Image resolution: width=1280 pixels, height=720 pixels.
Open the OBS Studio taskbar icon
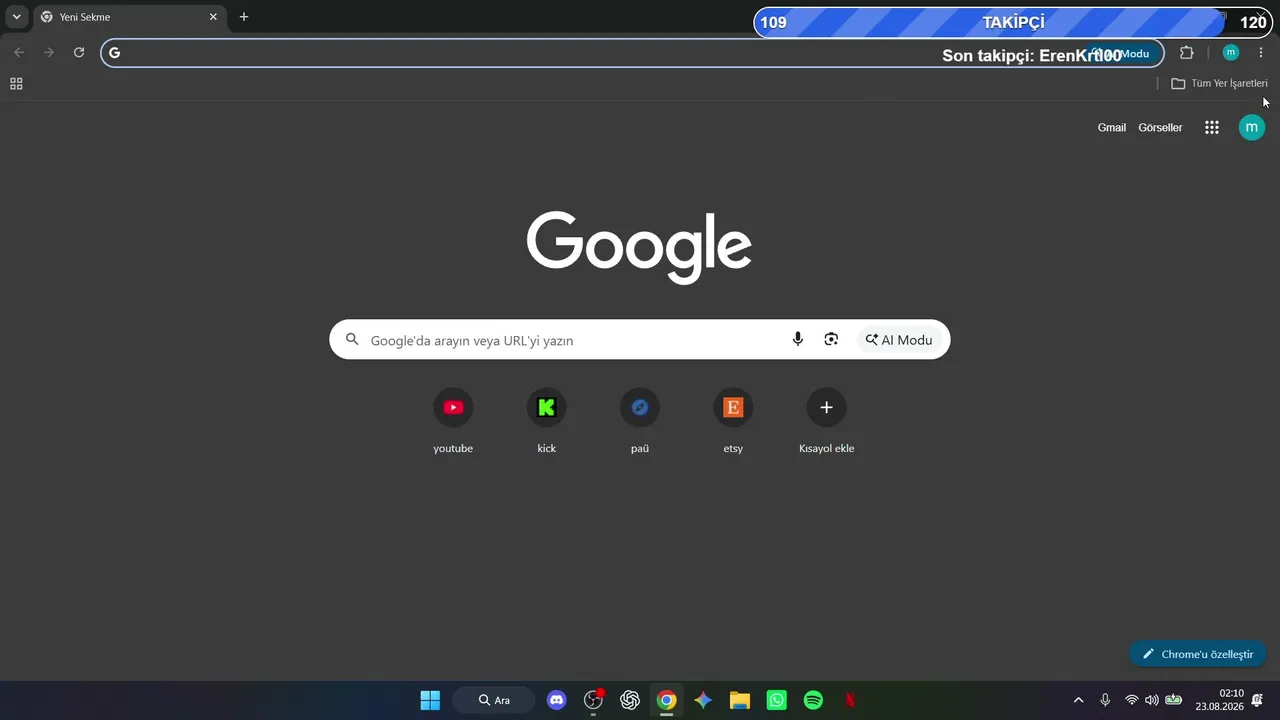594,700
